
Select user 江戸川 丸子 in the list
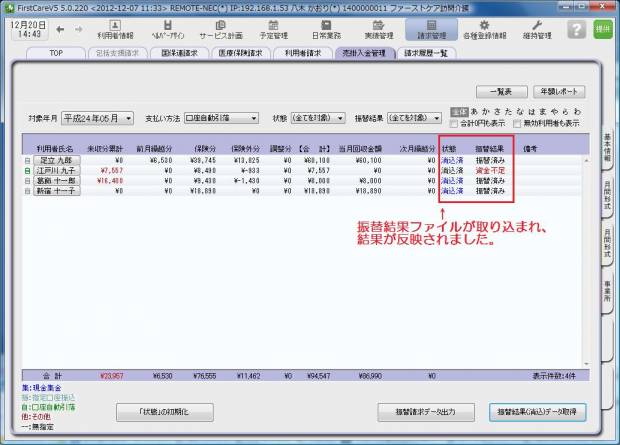(55, 170)
